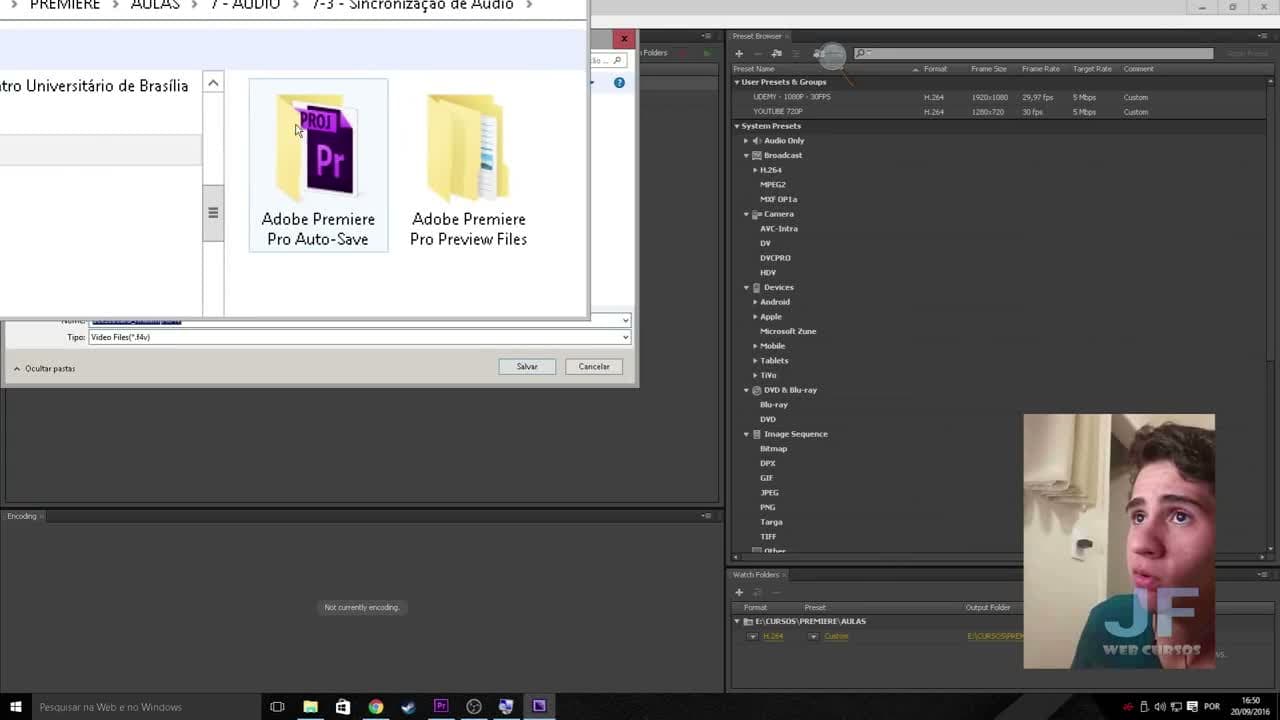Select the Watch Folders tab

756,575
